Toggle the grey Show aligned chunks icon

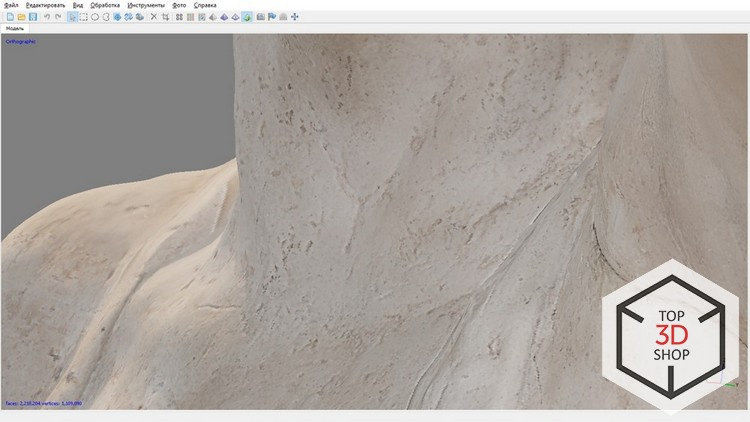(283, 17)
